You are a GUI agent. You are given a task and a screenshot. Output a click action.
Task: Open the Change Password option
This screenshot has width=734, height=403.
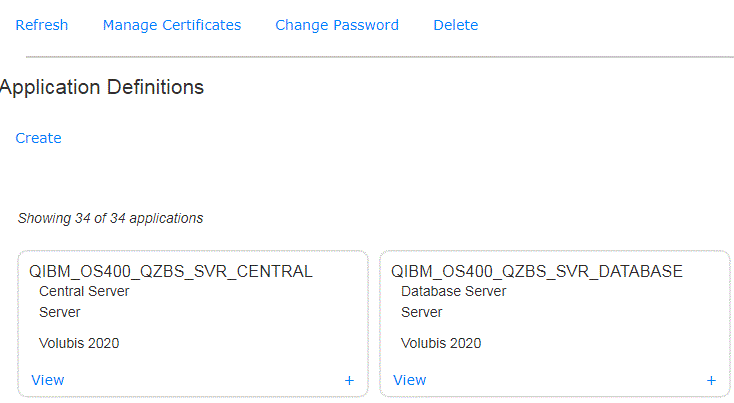click(x=337, y=25)
